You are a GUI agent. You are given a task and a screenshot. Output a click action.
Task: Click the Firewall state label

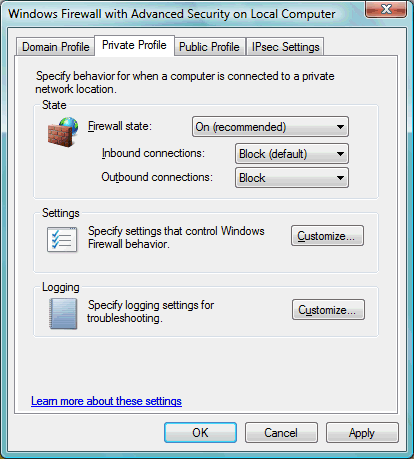click(120, 126)
